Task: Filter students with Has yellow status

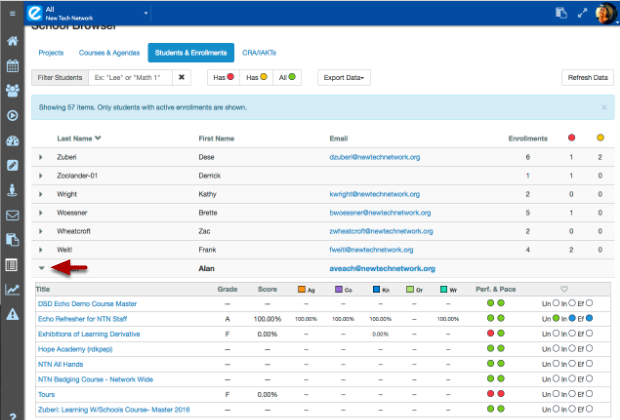Action: pos(256,78)
